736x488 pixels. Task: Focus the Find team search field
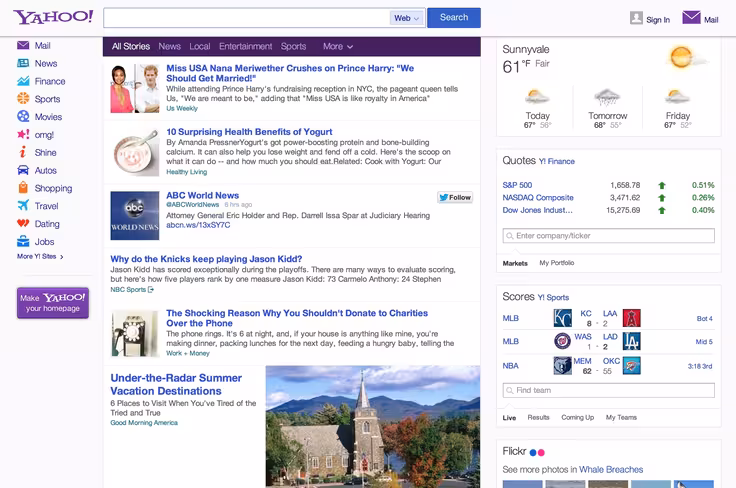point(608,390)
